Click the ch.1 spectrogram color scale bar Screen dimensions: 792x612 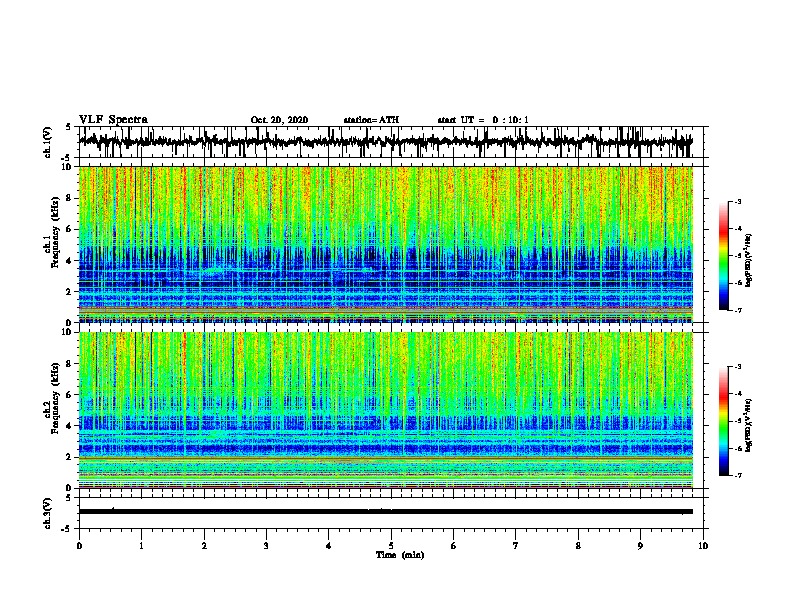click(x=724, y=256)
